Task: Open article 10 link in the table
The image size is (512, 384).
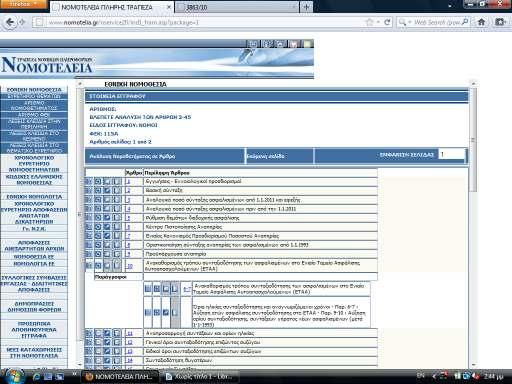Action: click(130, 266)
